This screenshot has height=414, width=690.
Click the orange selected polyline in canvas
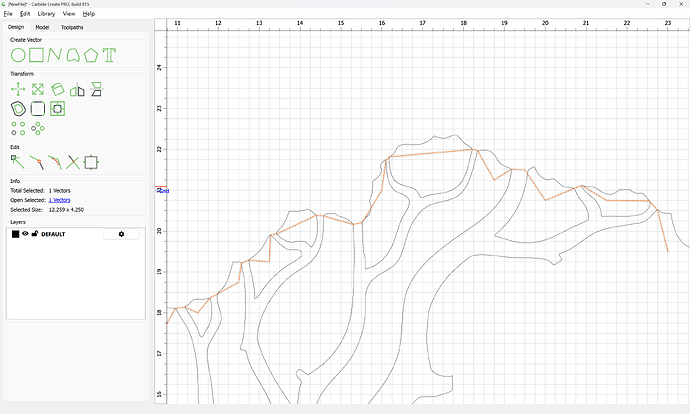[431, 153]
